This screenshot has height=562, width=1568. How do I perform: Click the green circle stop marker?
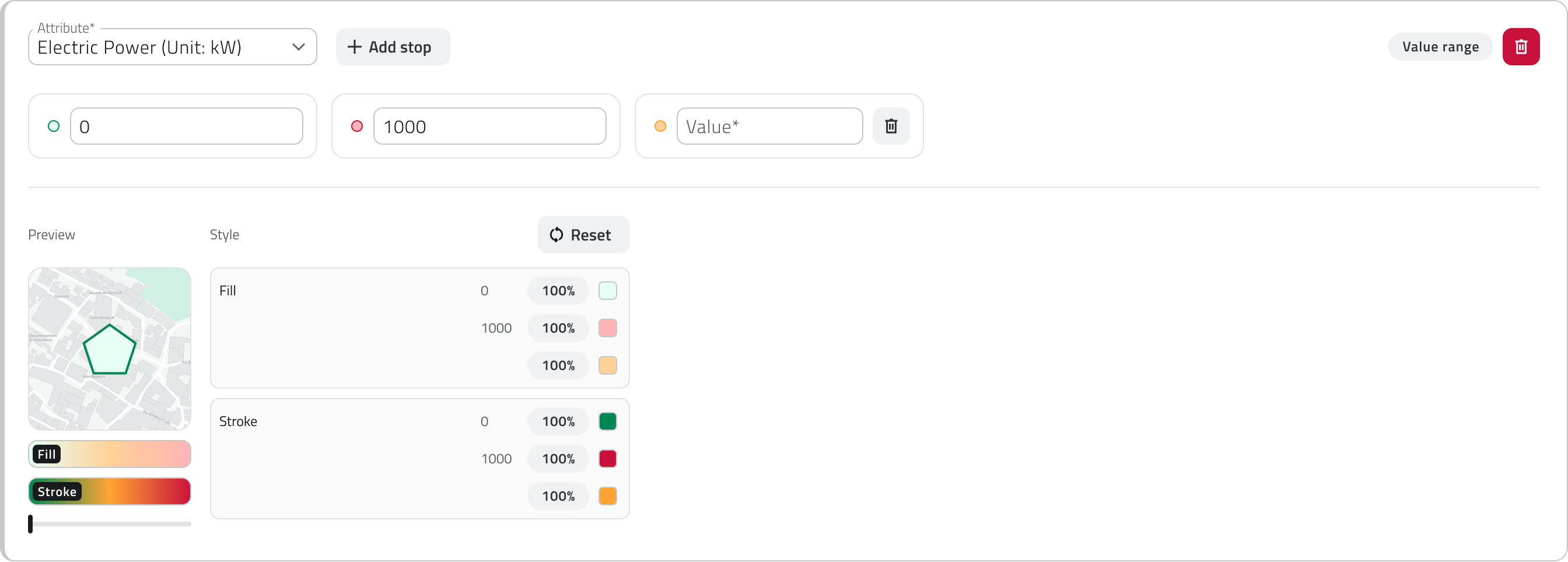coord(54,126)
